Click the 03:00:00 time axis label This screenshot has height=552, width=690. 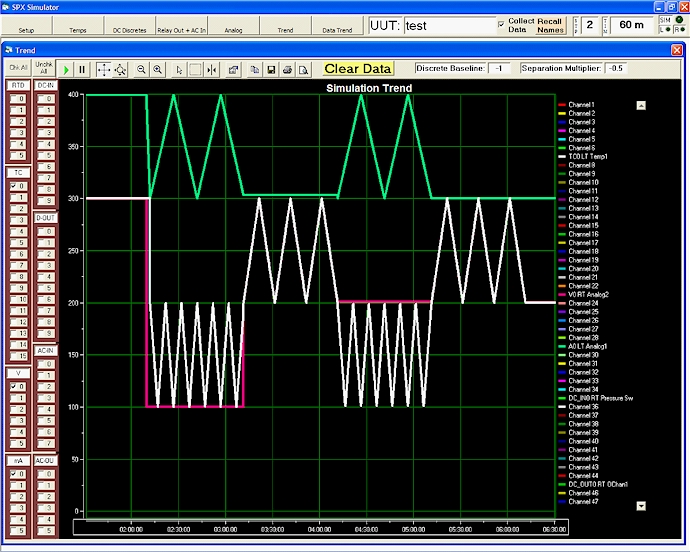[x=225, y=530]
